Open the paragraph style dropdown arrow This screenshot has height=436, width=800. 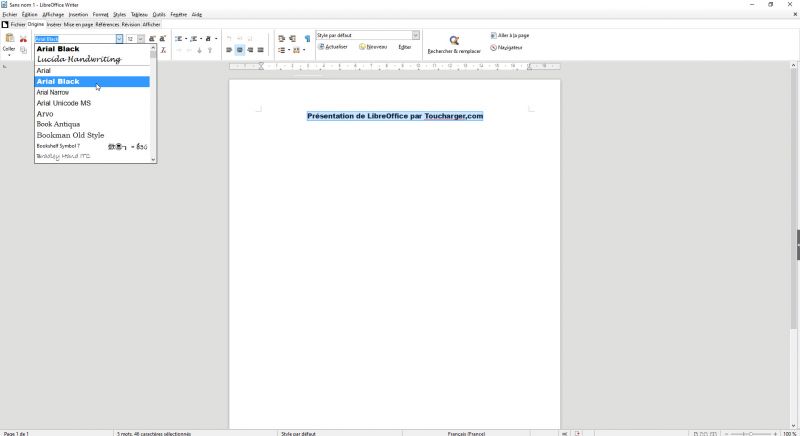(416, 35)
